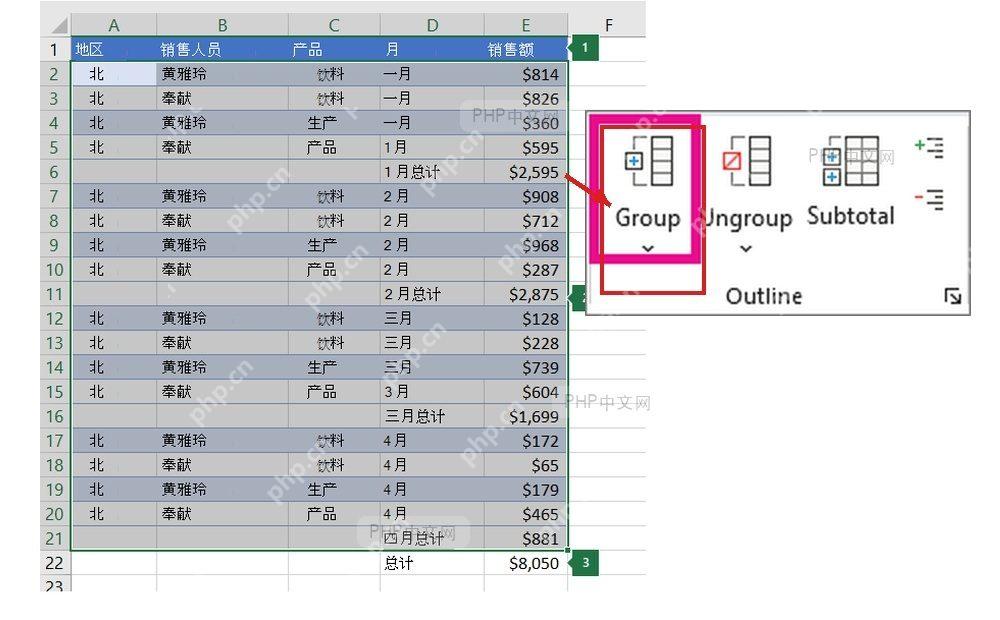Click the 总计 cell in row 22
The width and height of the screenshot is (1000, 620).
point(432,563)
